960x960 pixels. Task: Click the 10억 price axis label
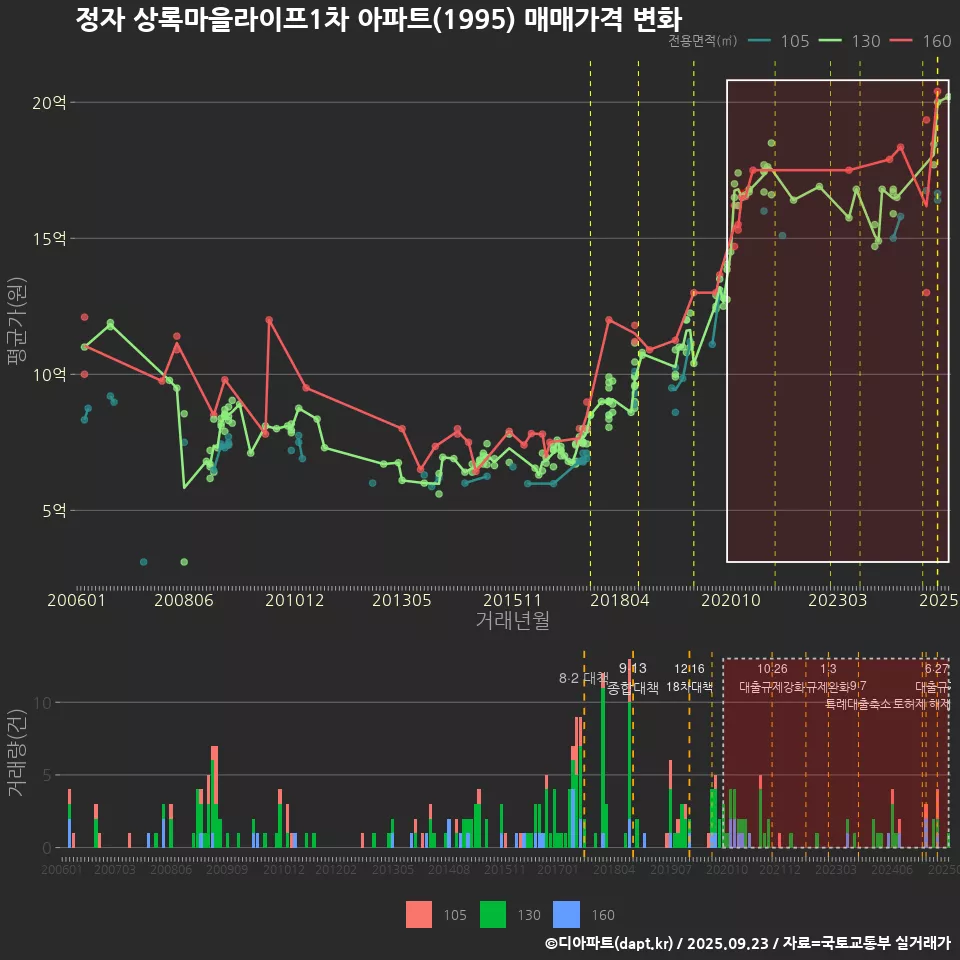pos(49,375)
